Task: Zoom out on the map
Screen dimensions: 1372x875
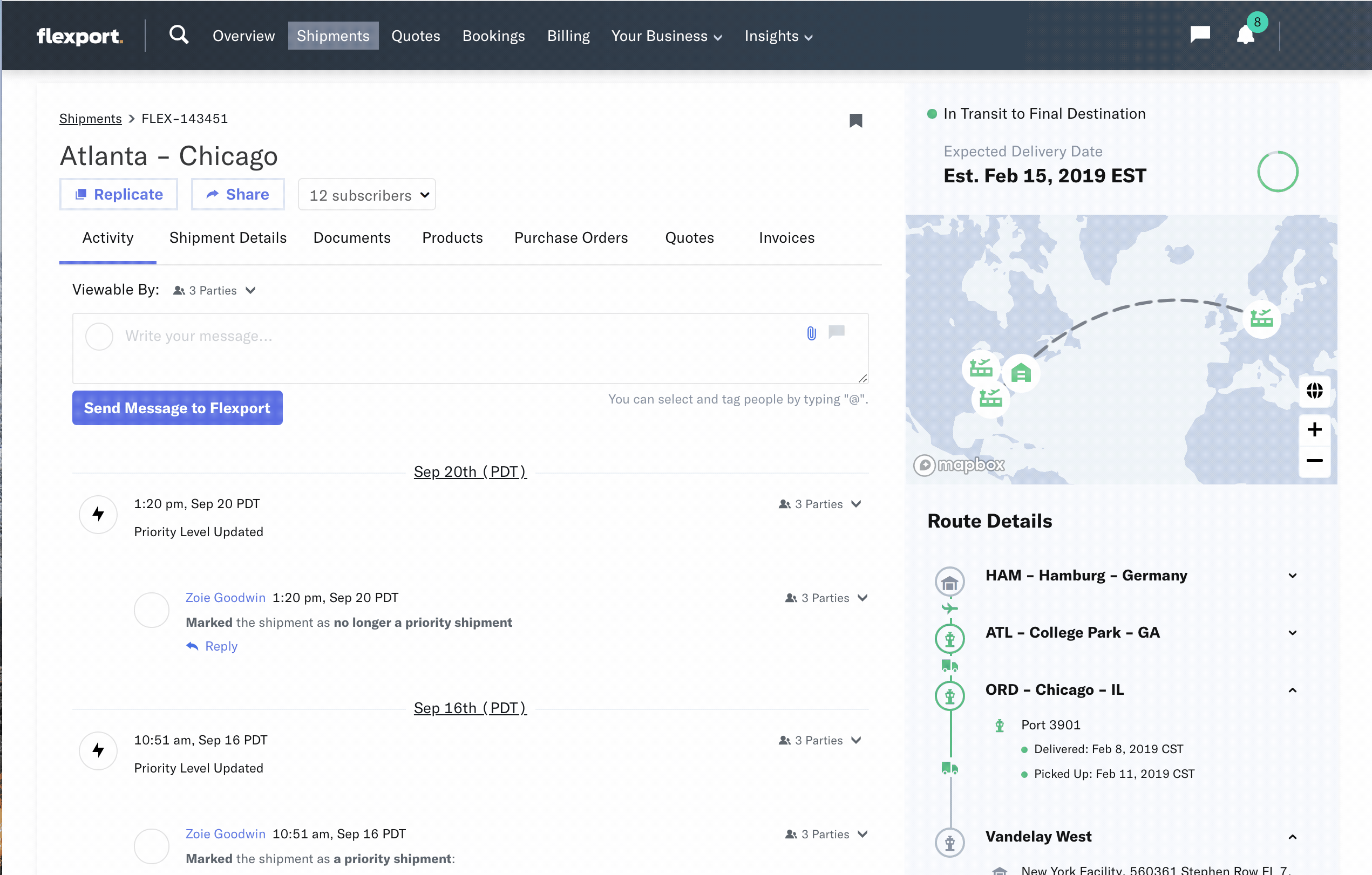Action: 1314,460
